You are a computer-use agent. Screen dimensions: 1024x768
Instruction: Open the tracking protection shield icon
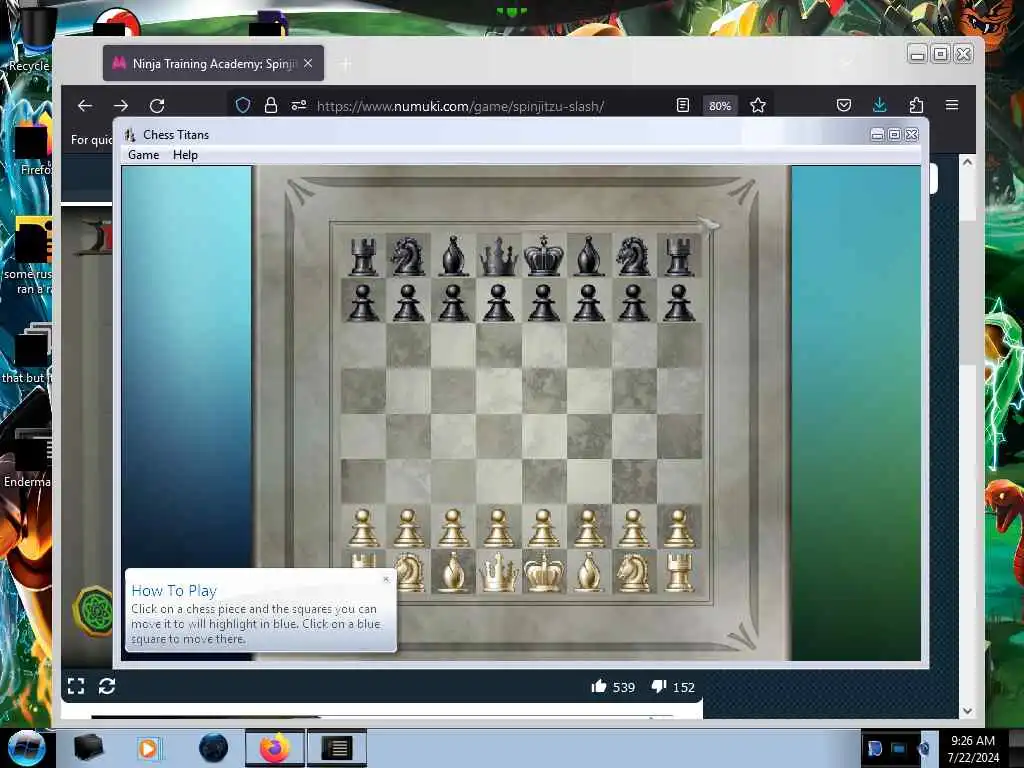coord(243,105)
